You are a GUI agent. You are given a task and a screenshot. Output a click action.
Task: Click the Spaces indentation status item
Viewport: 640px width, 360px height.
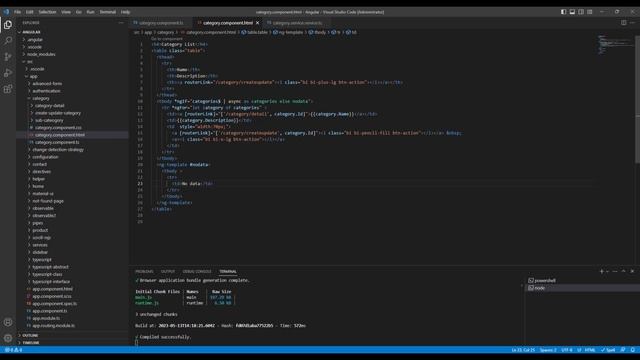point(548,350)
